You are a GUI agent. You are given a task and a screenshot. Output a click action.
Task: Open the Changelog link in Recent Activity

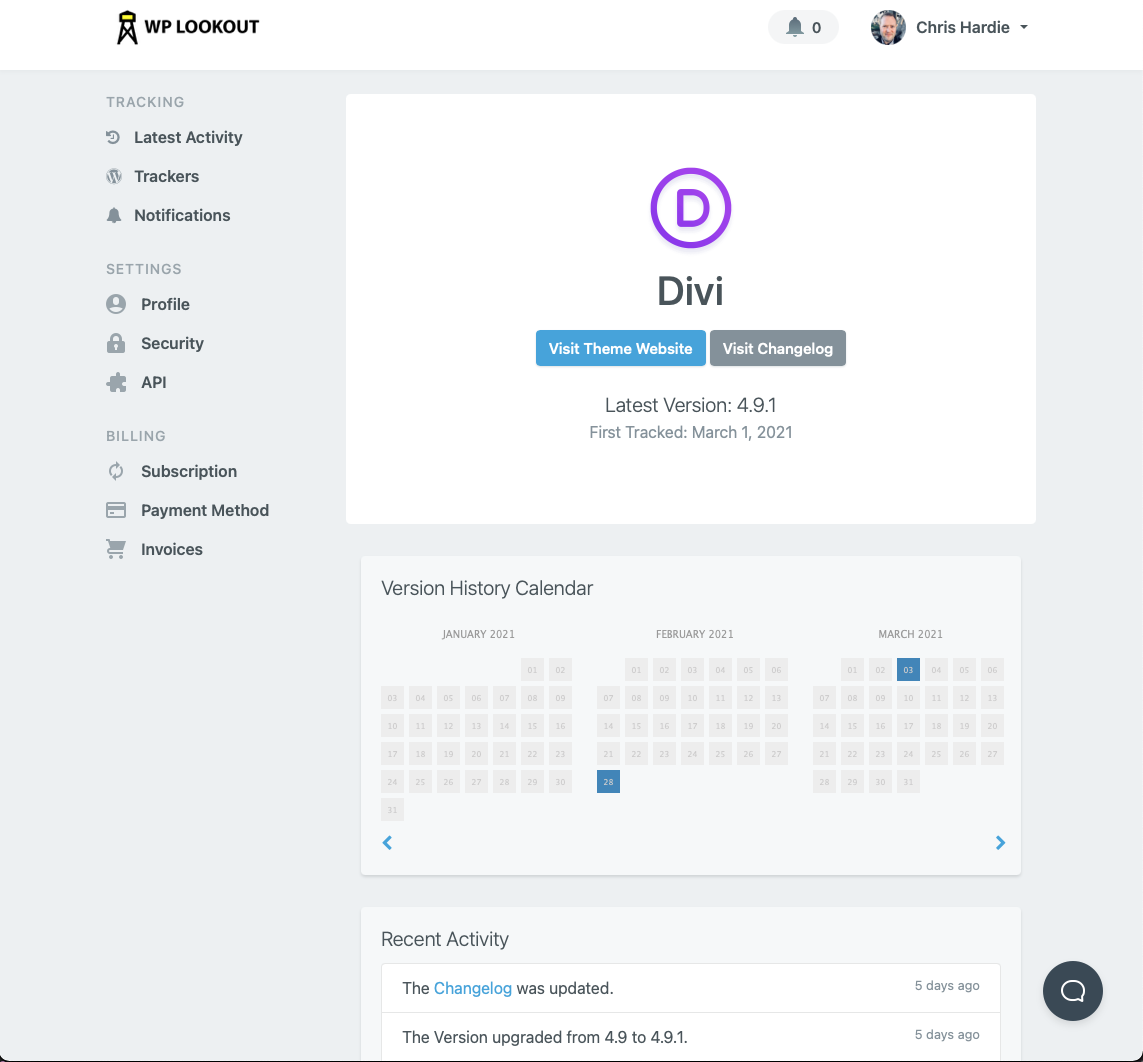pos(472,988)
